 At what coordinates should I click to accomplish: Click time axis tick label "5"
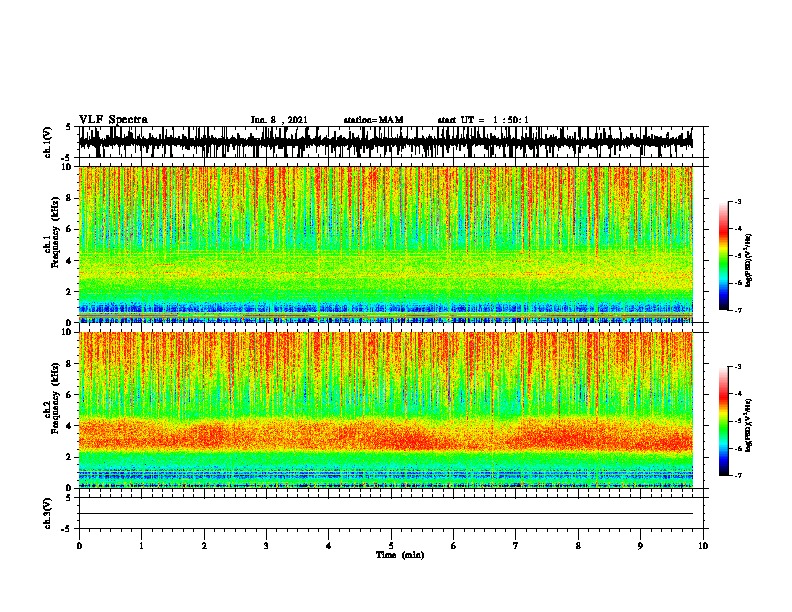tap(391, 546)
